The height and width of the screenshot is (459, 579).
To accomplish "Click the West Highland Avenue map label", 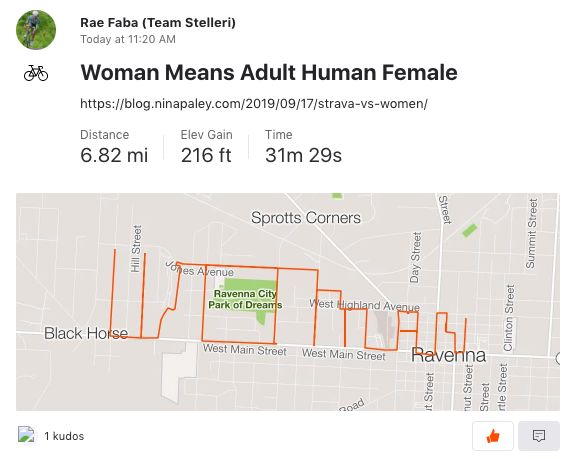I will [x=364, y=305].
